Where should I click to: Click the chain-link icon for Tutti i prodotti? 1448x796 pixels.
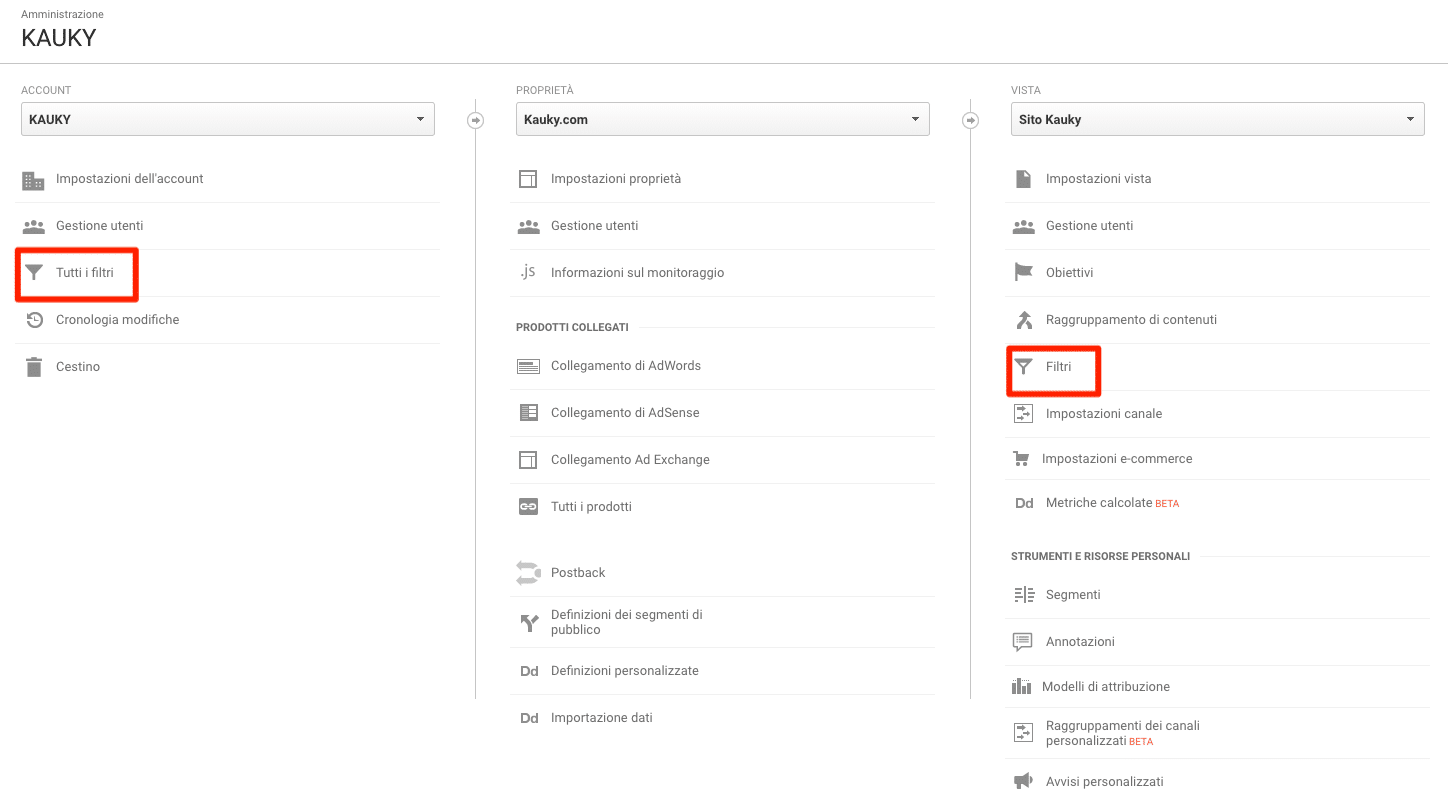pyautogui.click(x=528, y=507)
